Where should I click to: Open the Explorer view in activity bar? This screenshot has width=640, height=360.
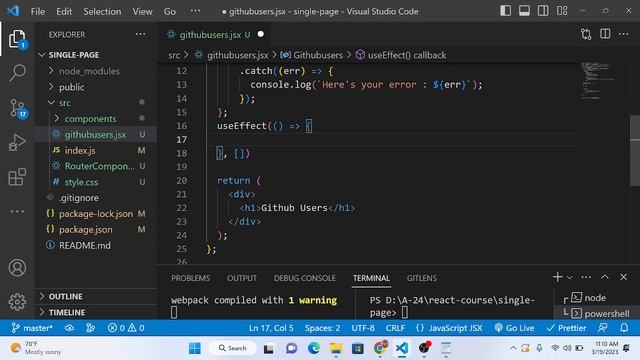click(17, 39)
